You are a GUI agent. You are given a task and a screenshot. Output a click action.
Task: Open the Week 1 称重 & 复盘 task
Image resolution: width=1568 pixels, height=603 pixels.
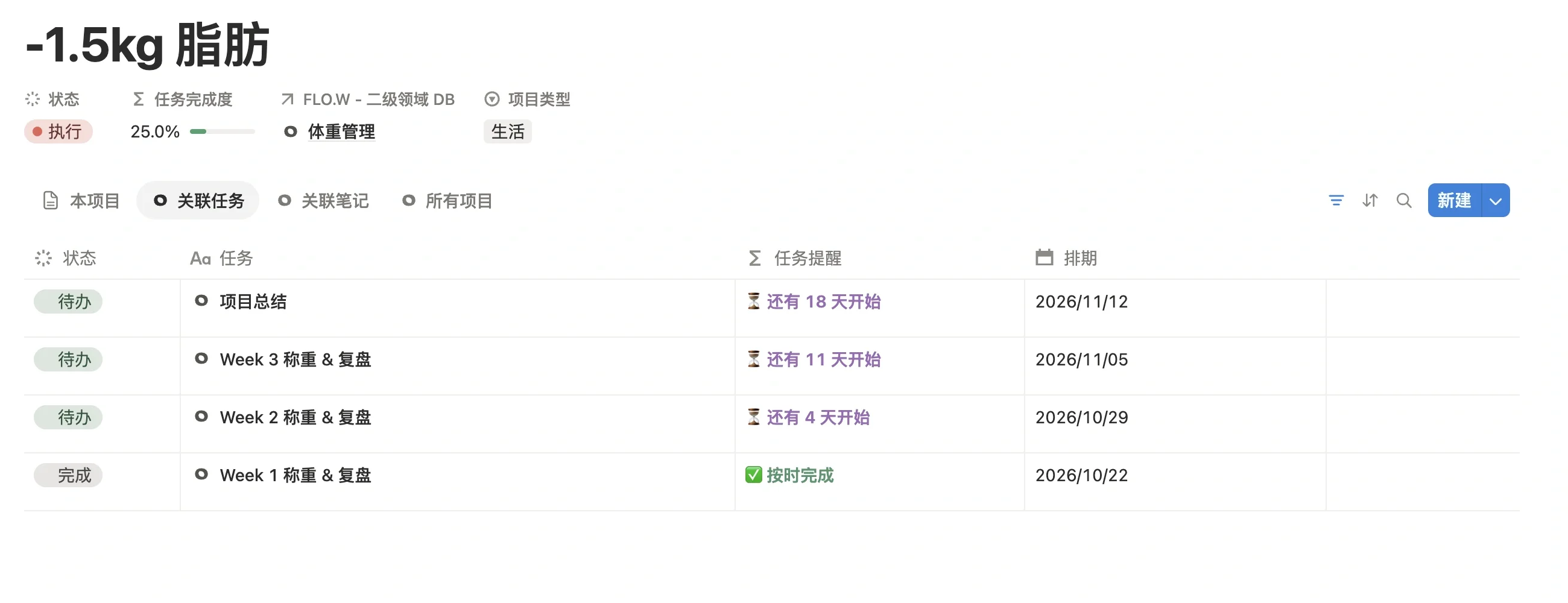pyautogui.click(x=296, y=475)
